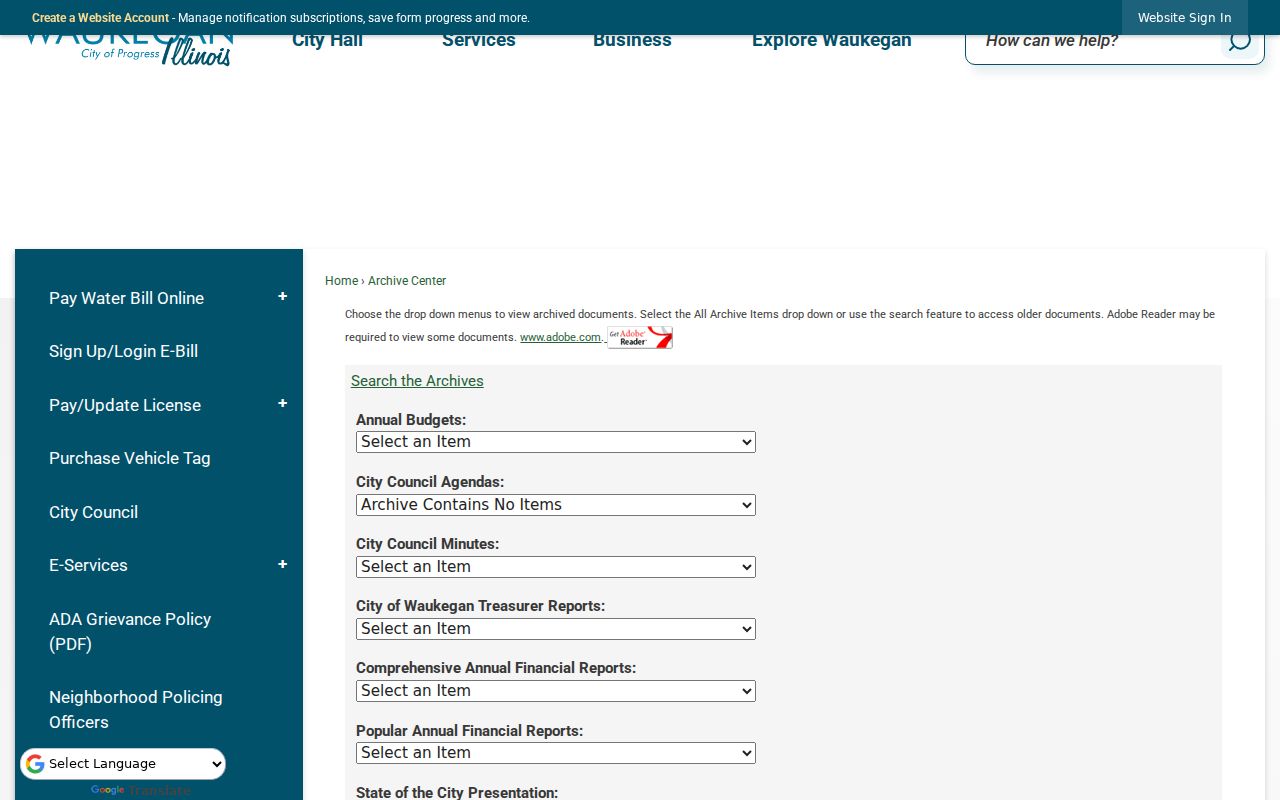Open the Annual Budgets dropdown
The width and height of the screenshot is (1280, 800).
pyautogui.click(x=556, y=442)
